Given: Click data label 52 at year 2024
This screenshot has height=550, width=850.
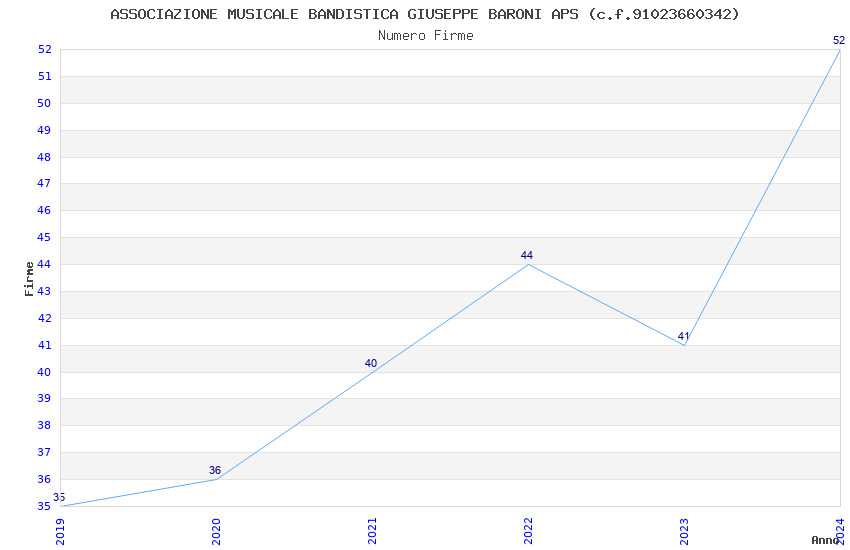Looking at the screenshot, I should coord(839,40).
